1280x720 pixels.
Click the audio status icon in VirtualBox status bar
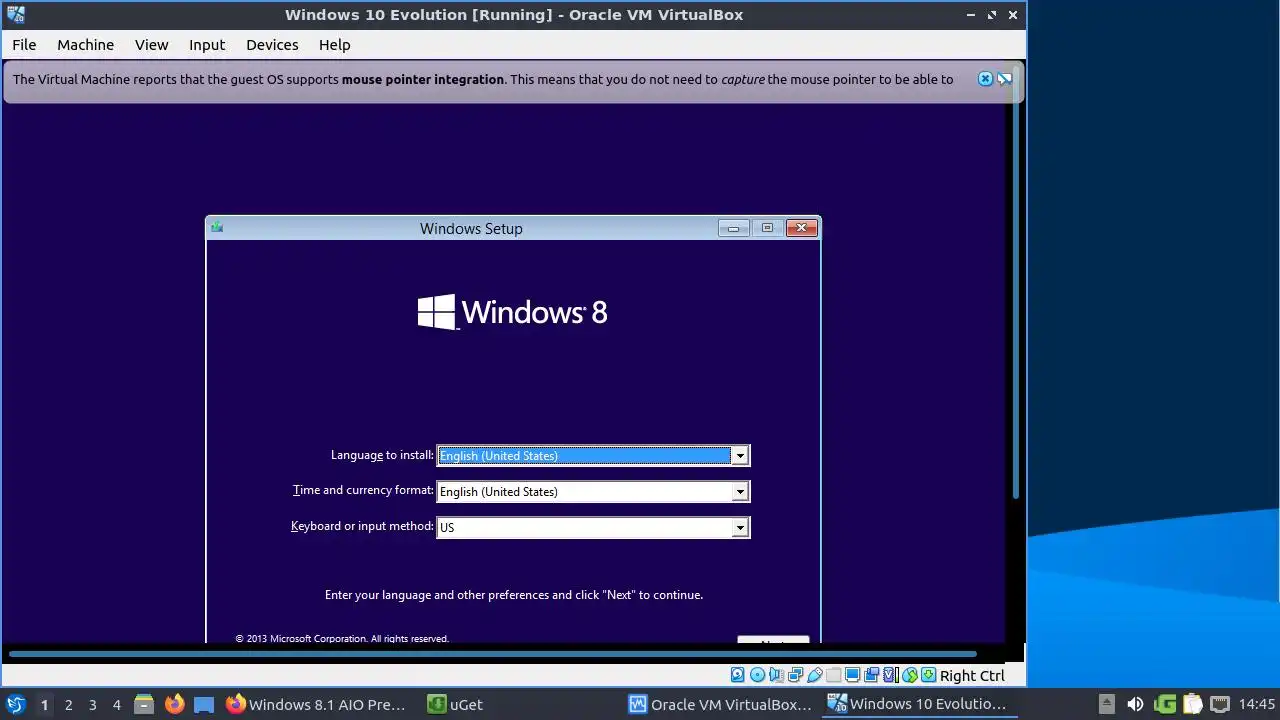[776, 675]
